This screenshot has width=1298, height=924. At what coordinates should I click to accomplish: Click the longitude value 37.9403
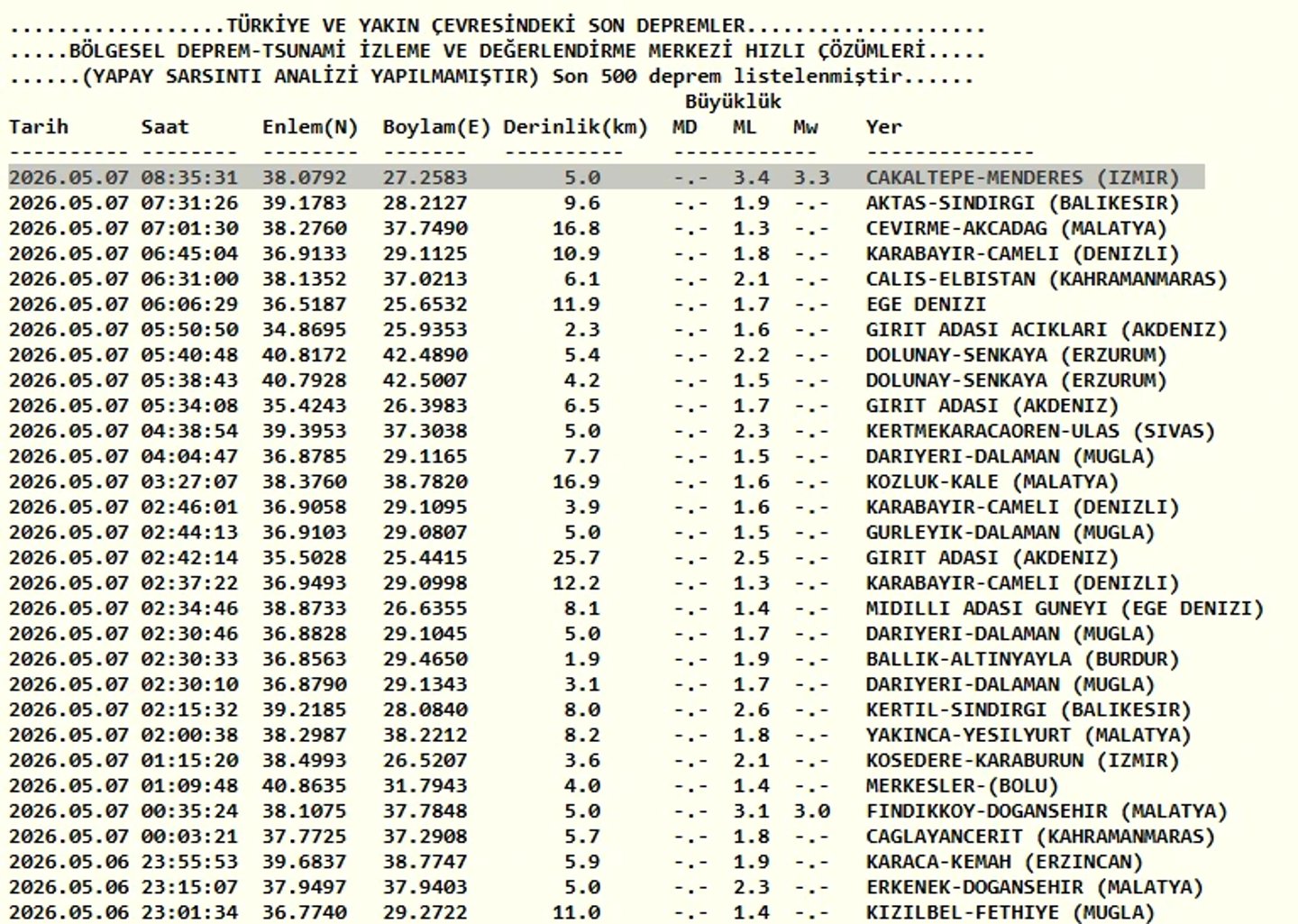[x=425, y=887]
